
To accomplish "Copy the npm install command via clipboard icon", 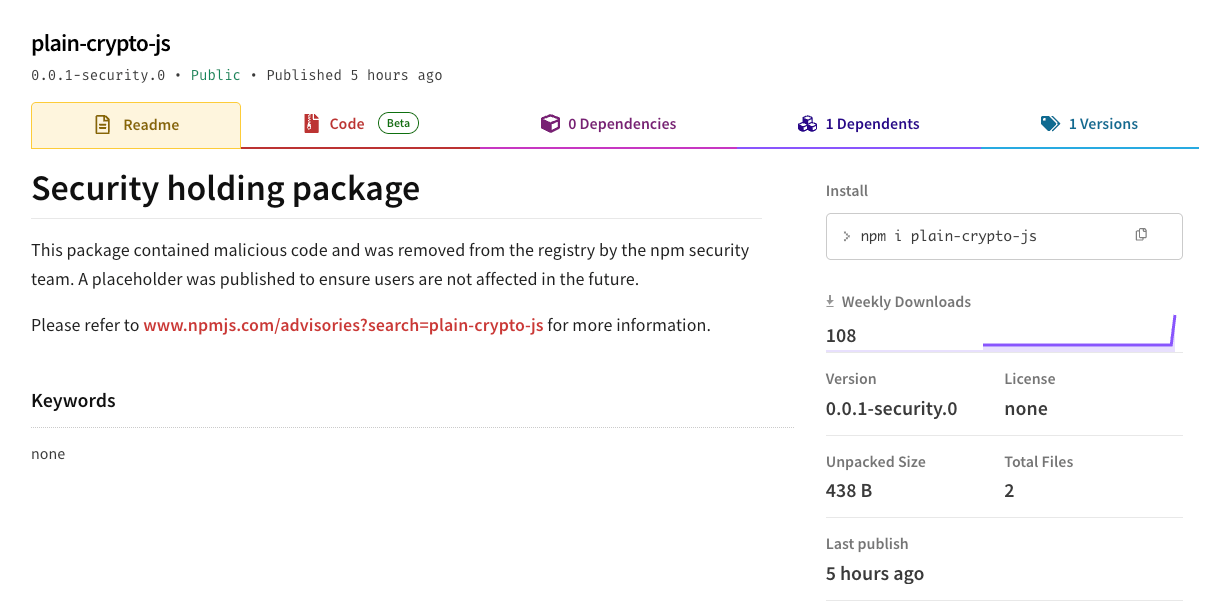I will (1141, 233).
